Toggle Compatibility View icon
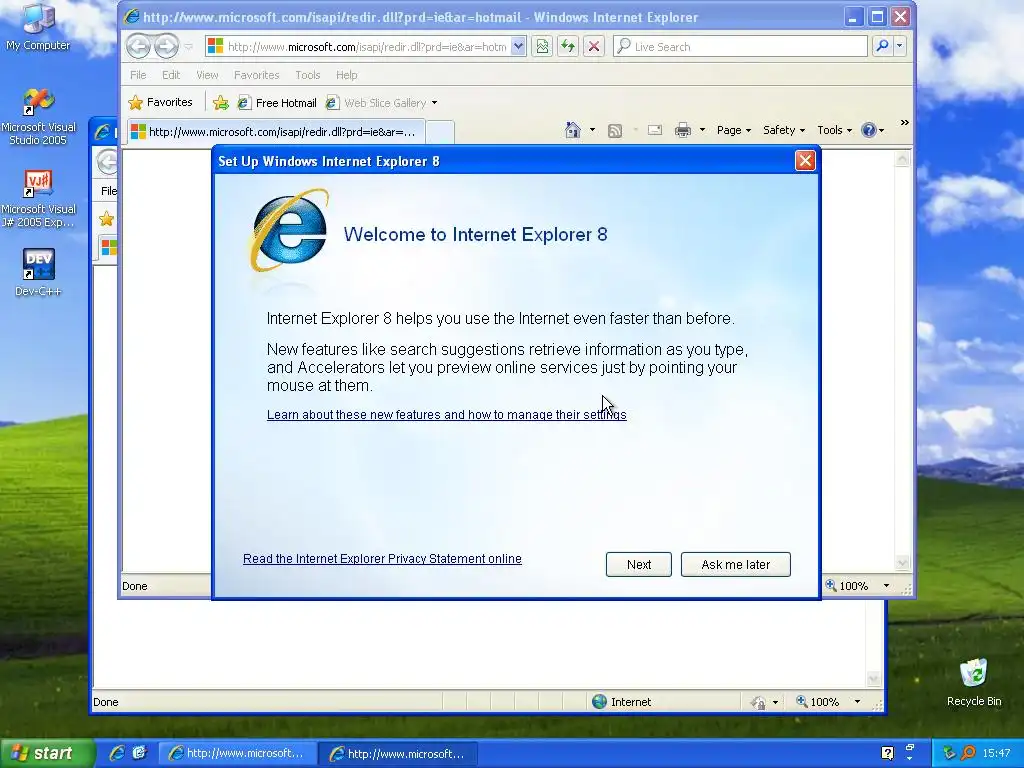This screenshot has height=768, width=1024. (x=542, y=46)
